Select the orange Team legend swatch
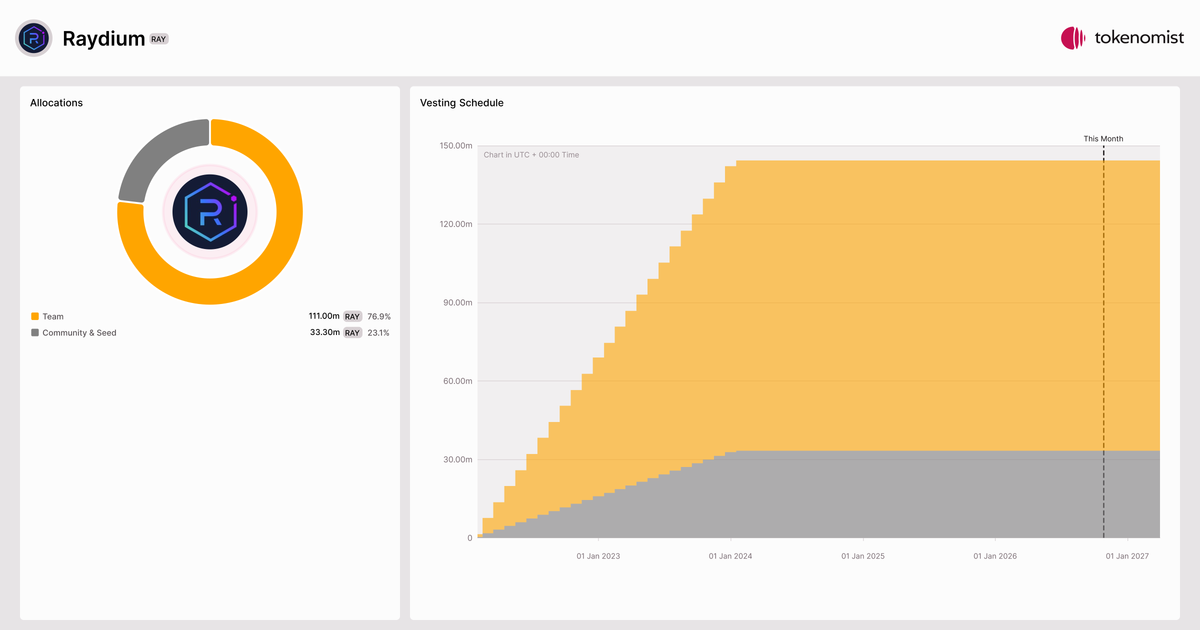 [x=35, y=316]
